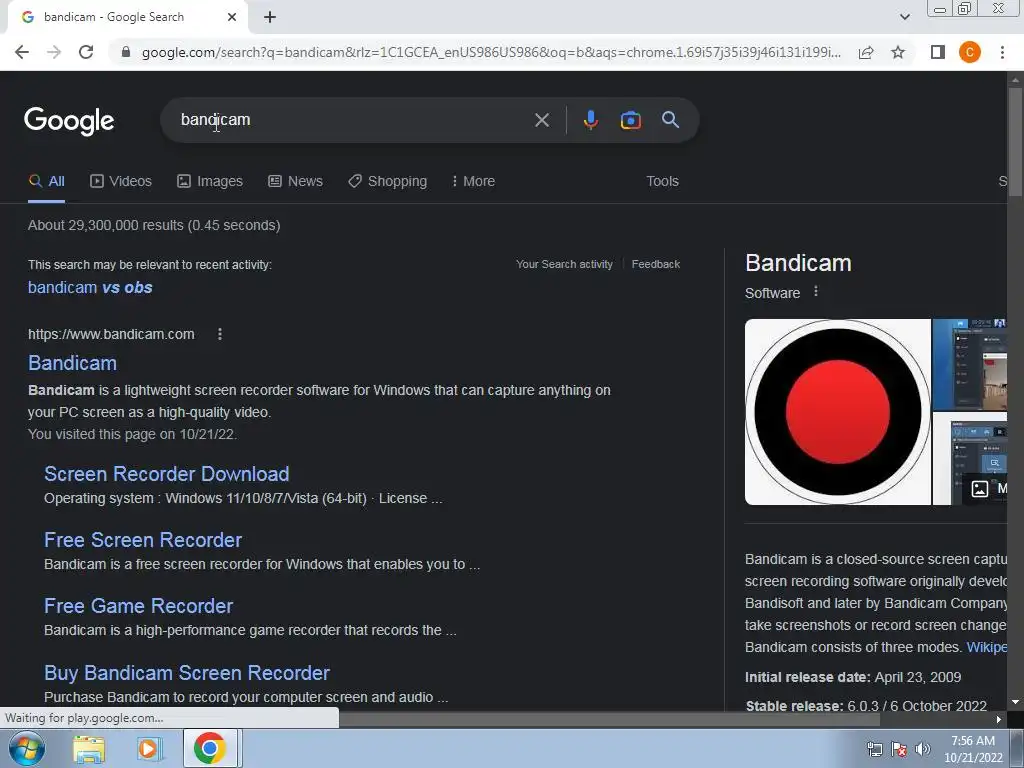This screenshot has width=1024, height=768.
Task: Open the Bandicam logo image
Action: point(838,412)
